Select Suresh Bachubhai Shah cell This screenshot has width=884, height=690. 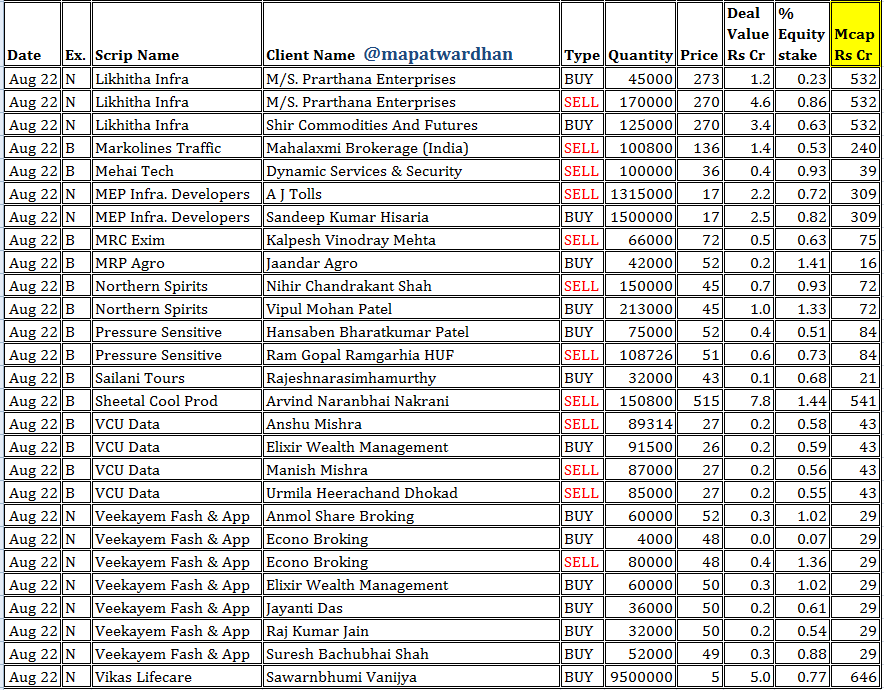click(x=411, y=654)
